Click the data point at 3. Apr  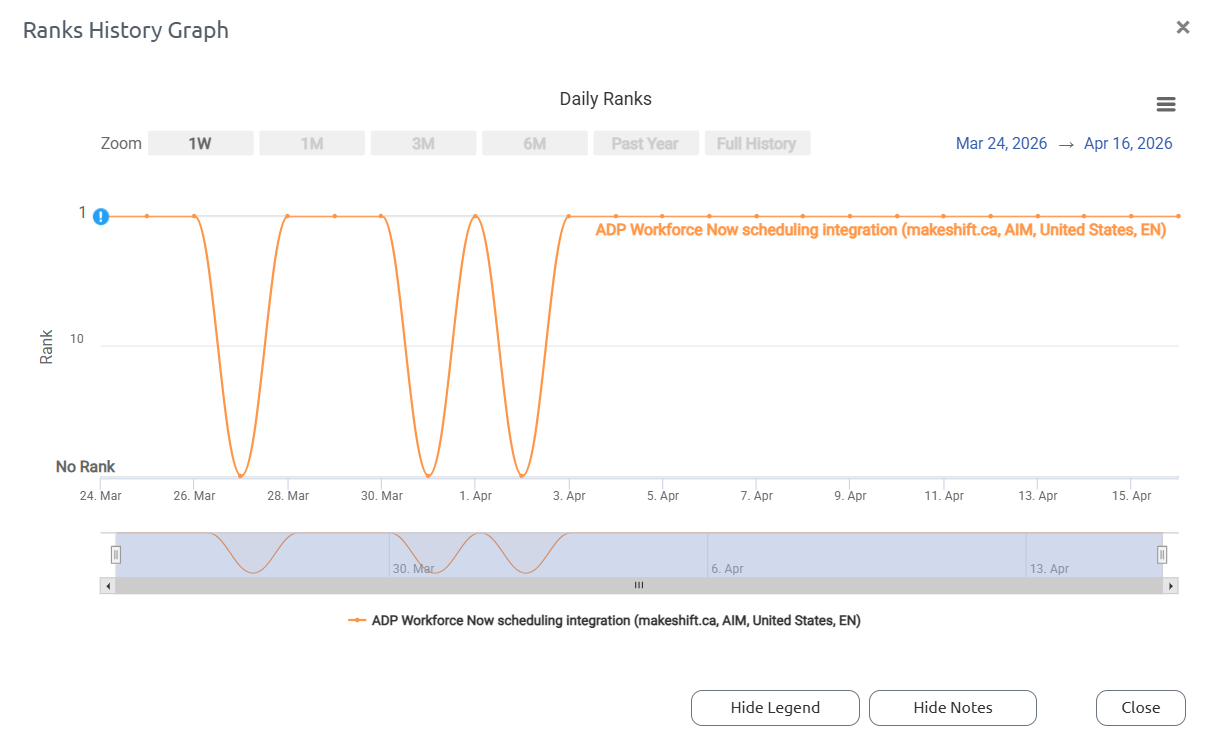tap(569, 216)
